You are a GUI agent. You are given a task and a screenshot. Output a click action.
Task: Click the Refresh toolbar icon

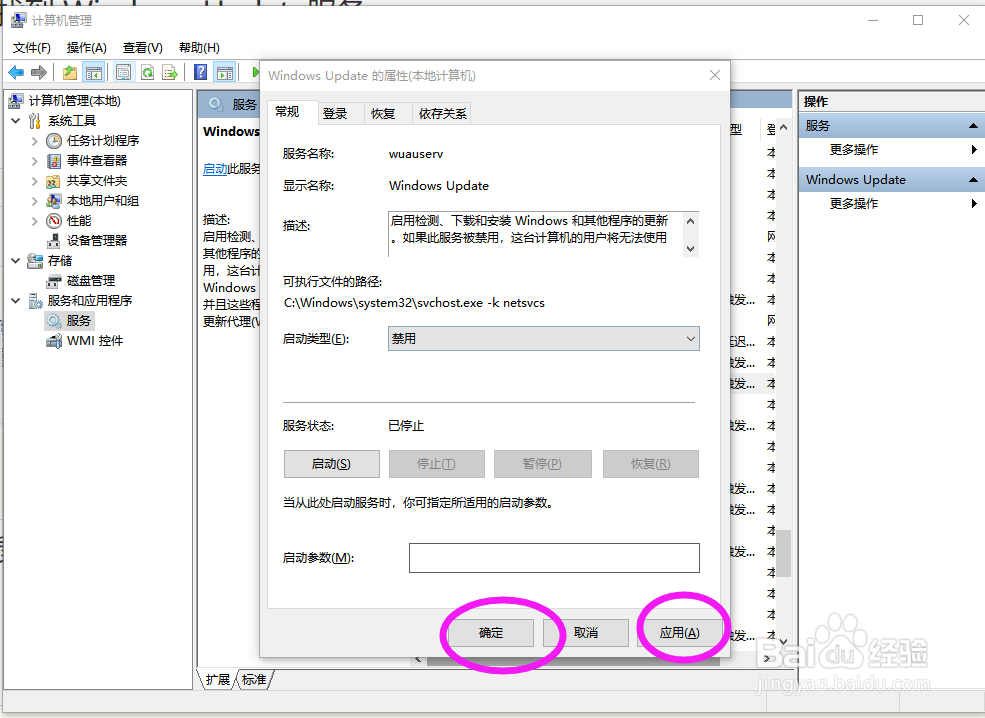[x=147, y=71]
